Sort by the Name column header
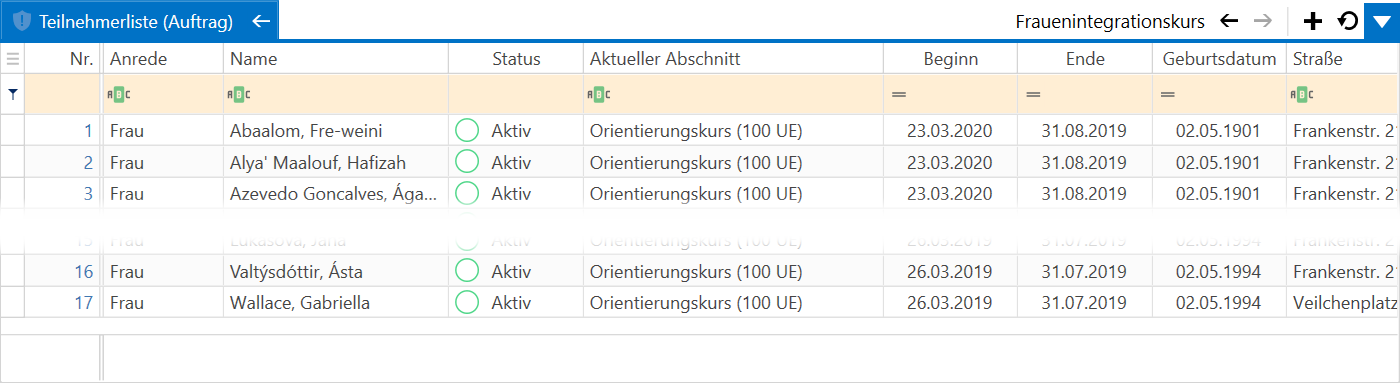The image size is (1400, 383). coord(336,59)
